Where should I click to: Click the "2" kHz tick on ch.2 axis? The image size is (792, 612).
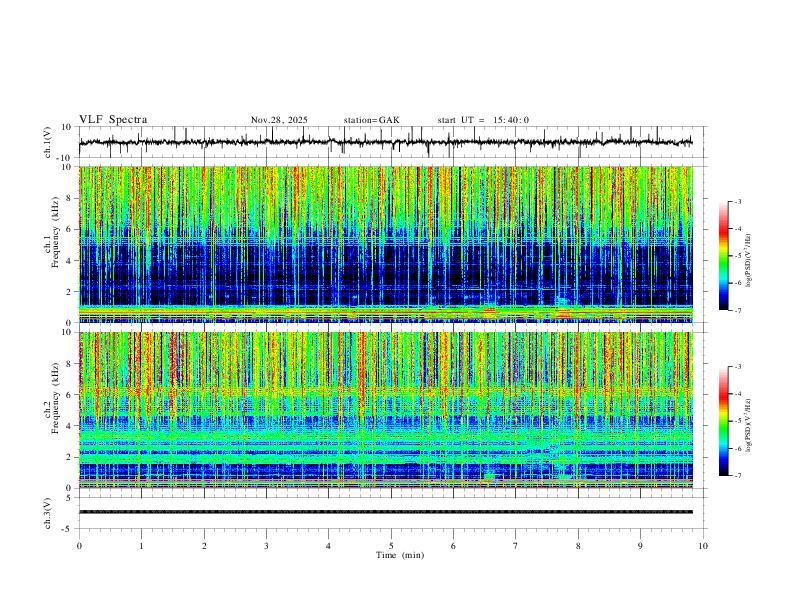click(x=69, y=457)
